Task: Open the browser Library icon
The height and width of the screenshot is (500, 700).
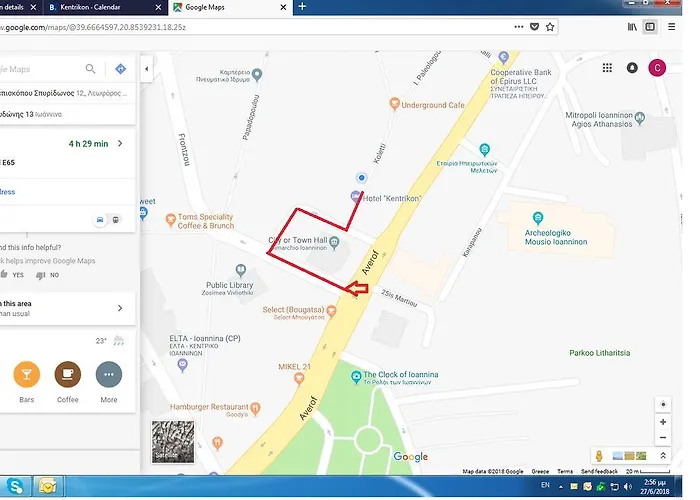Action: (x=633, y=27)
